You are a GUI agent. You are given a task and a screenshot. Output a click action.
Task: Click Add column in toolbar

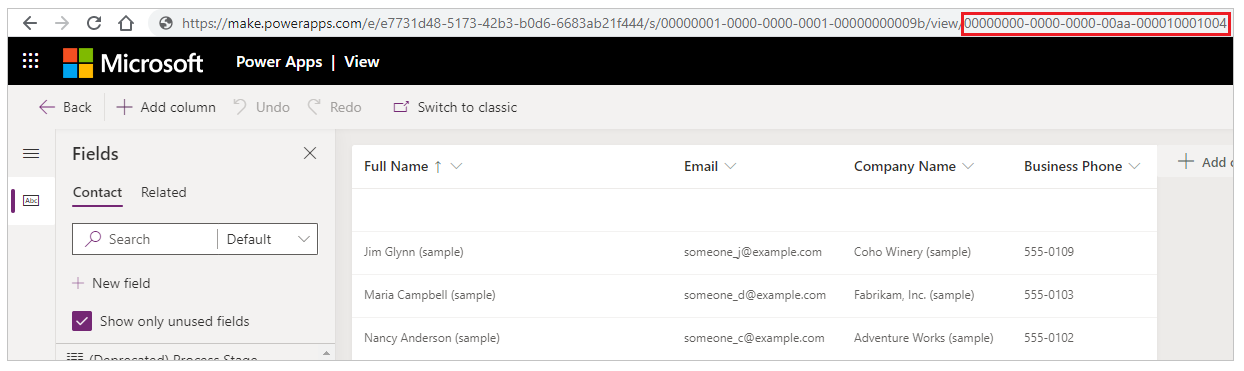tap(166, 107)
